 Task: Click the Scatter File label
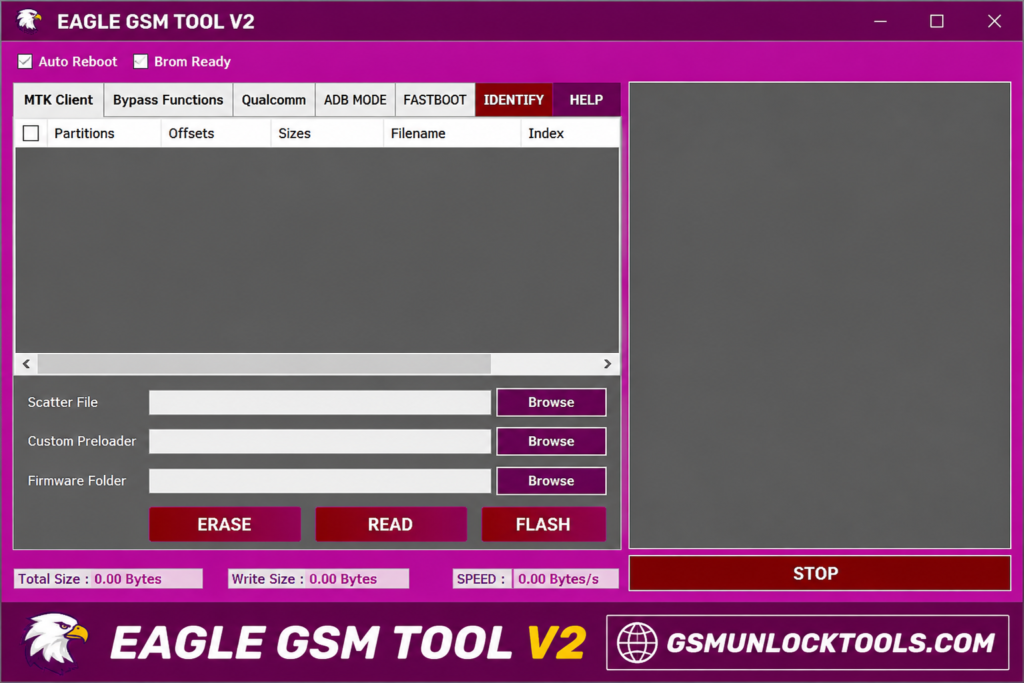tap(63, 402)
